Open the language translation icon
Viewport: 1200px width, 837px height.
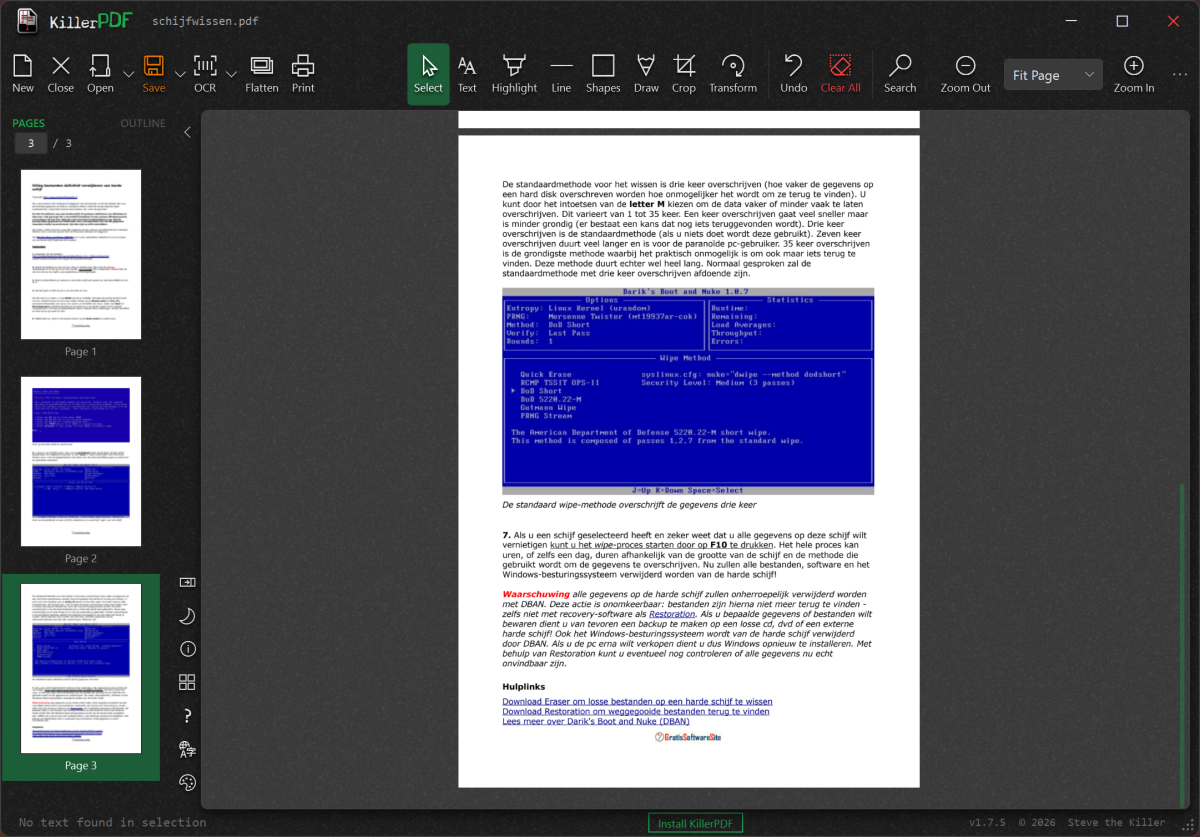pyautogui.click(x=187, y=749)
